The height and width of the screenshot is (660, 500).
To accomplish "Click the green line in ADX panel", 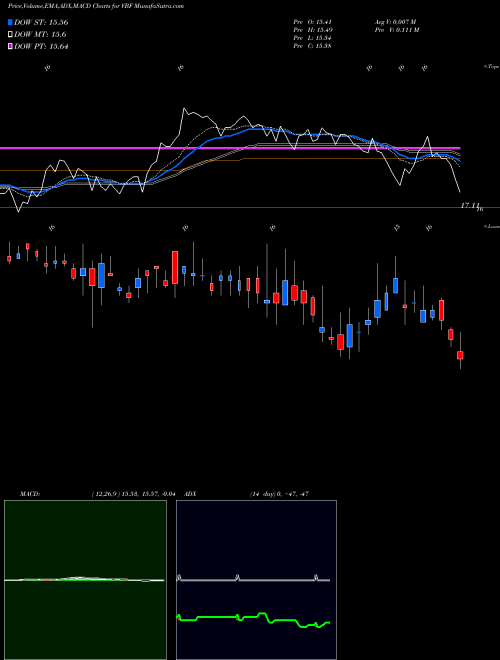I will [x=253, y=618].
